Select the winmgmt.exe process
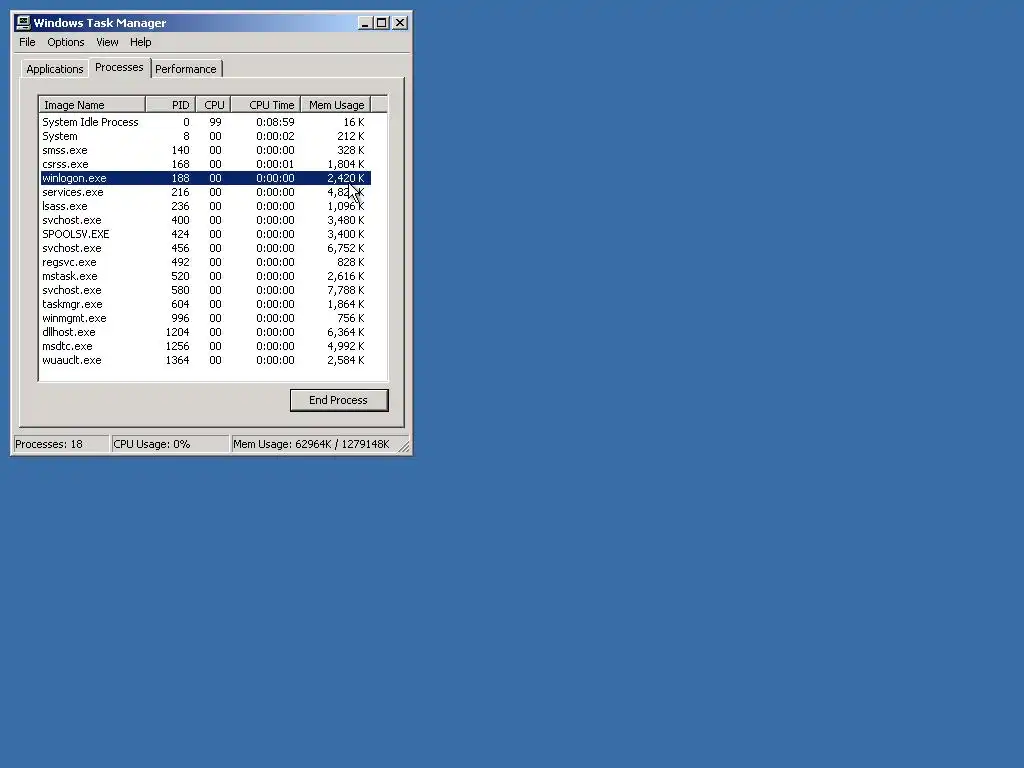The height and width of the screenshot is (768, 1024). point(205,319)
